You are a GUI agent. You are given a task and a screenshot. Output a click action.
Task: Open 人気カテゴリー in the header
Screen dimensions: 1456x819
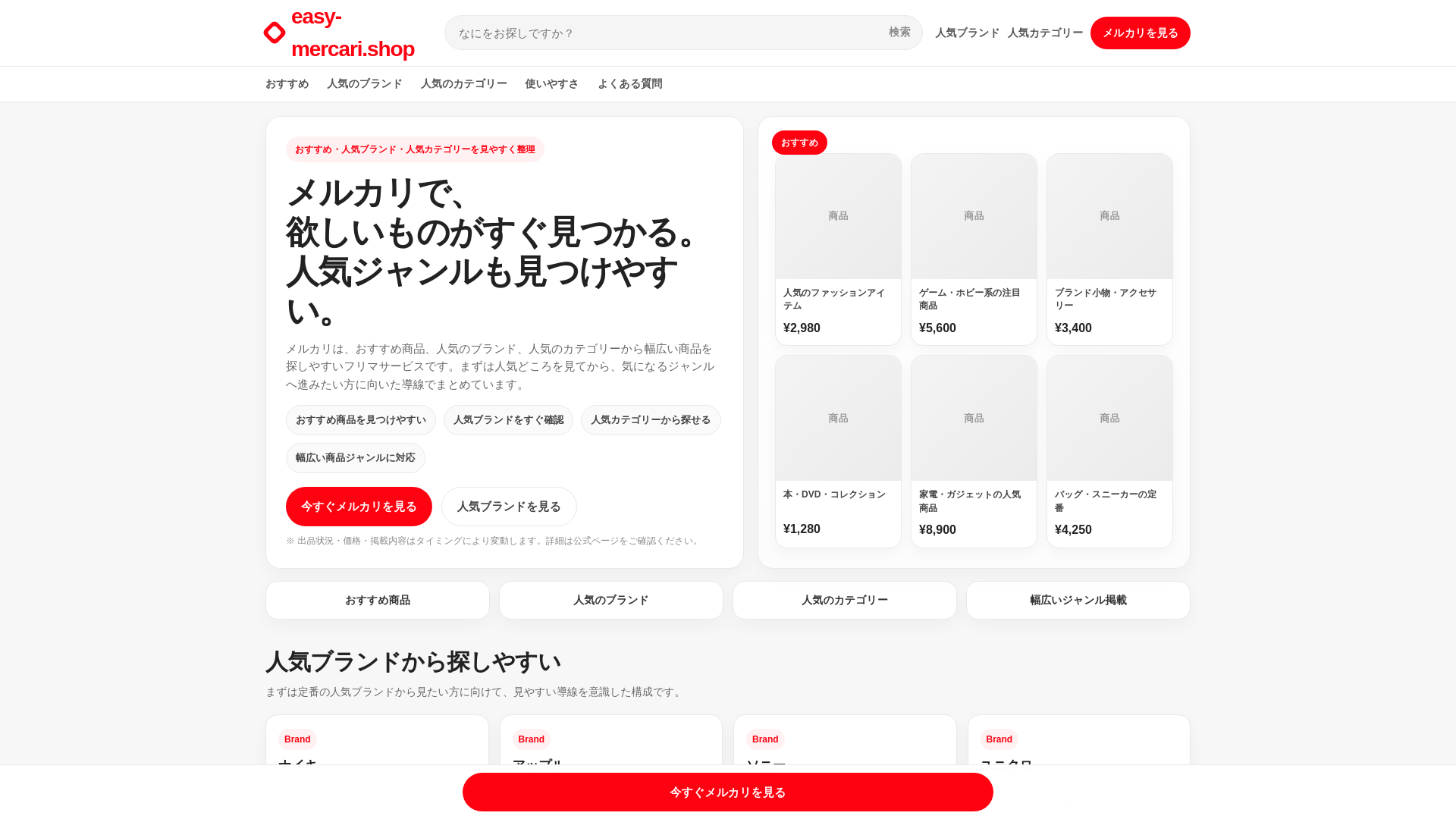pos(1045,33)
